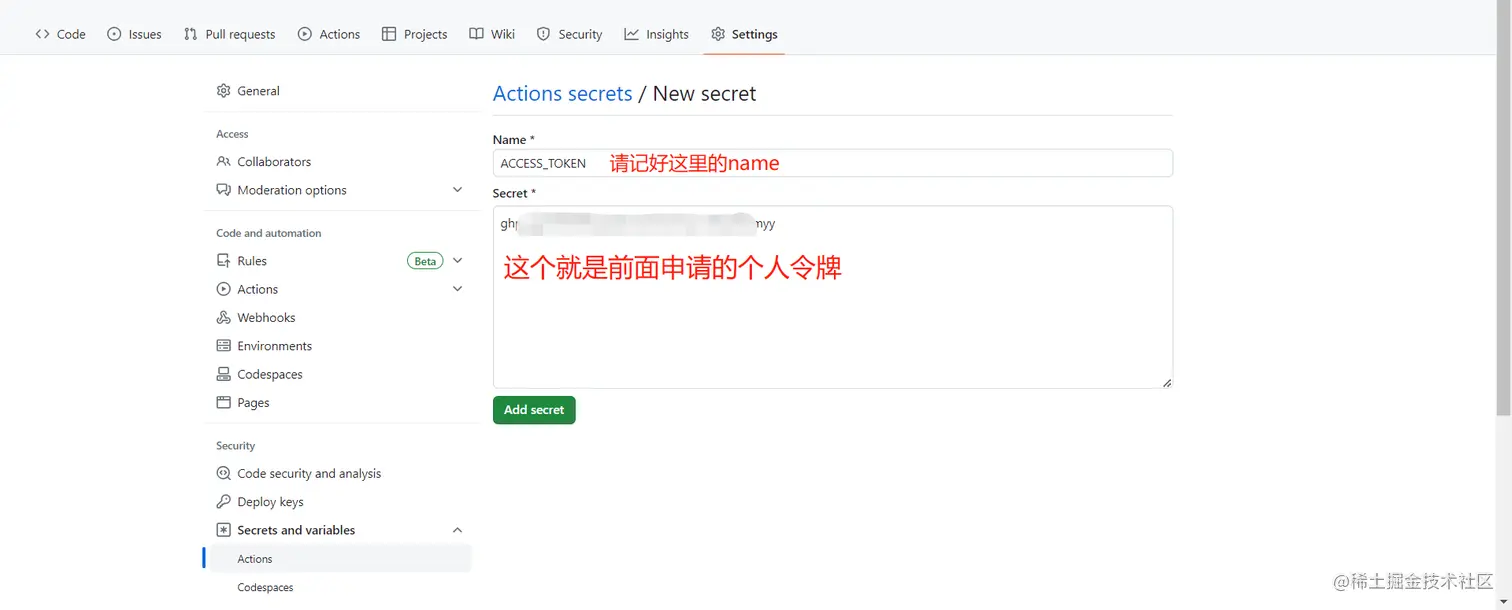Click the Pages browser icon

(x=223, y=403)
